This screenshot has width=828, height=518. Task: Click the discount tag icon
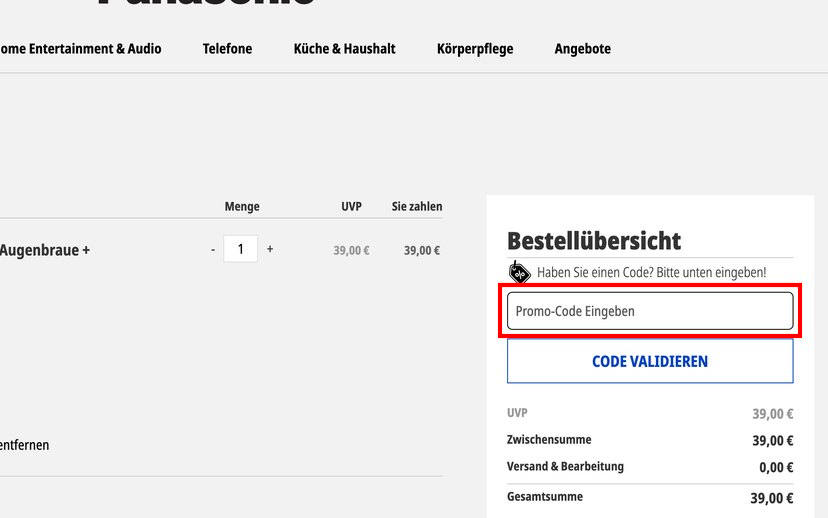[x=519, y=272]
